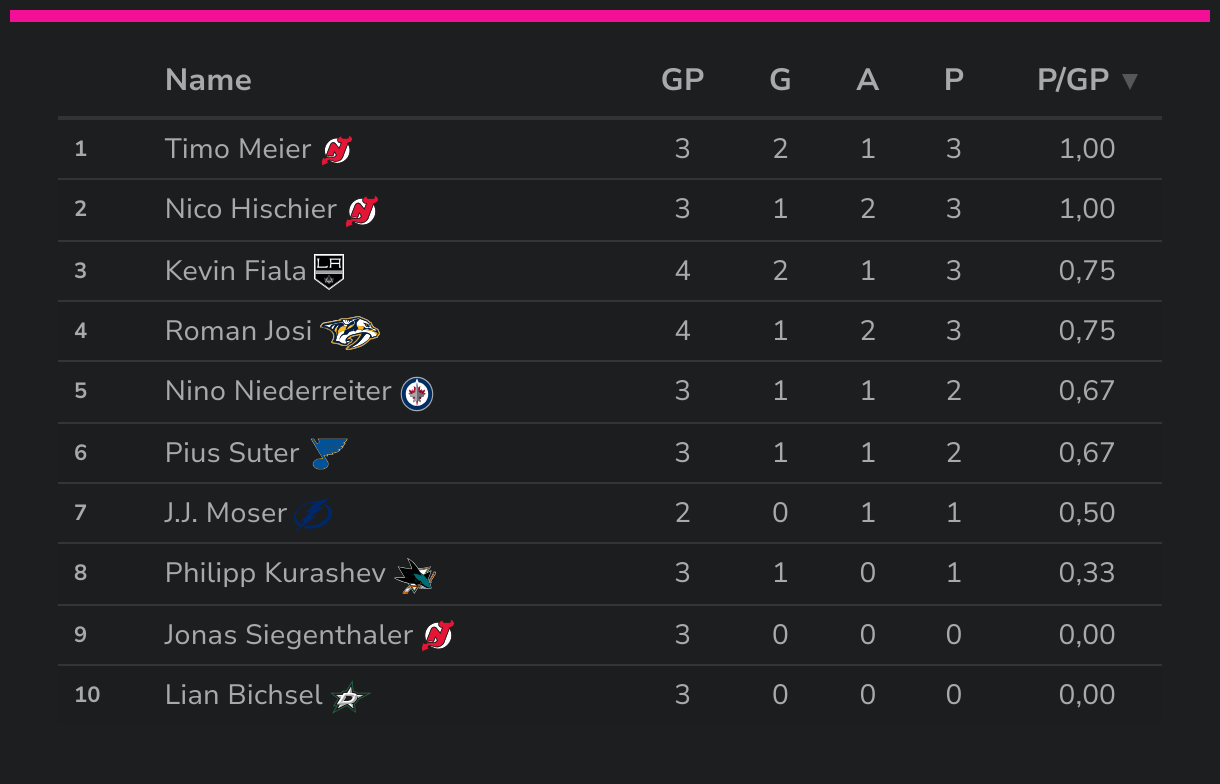Screen dimensions: 1220x784
Task: Click the Devils logo beside Timo Meier
Action: click(337, 150)
